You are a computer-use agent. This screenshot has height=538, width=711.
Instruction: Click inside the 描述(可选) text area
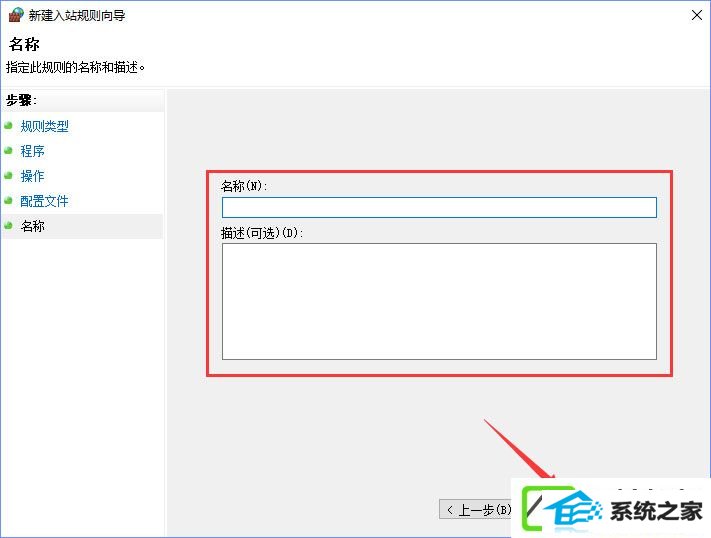tap(439, 301)
